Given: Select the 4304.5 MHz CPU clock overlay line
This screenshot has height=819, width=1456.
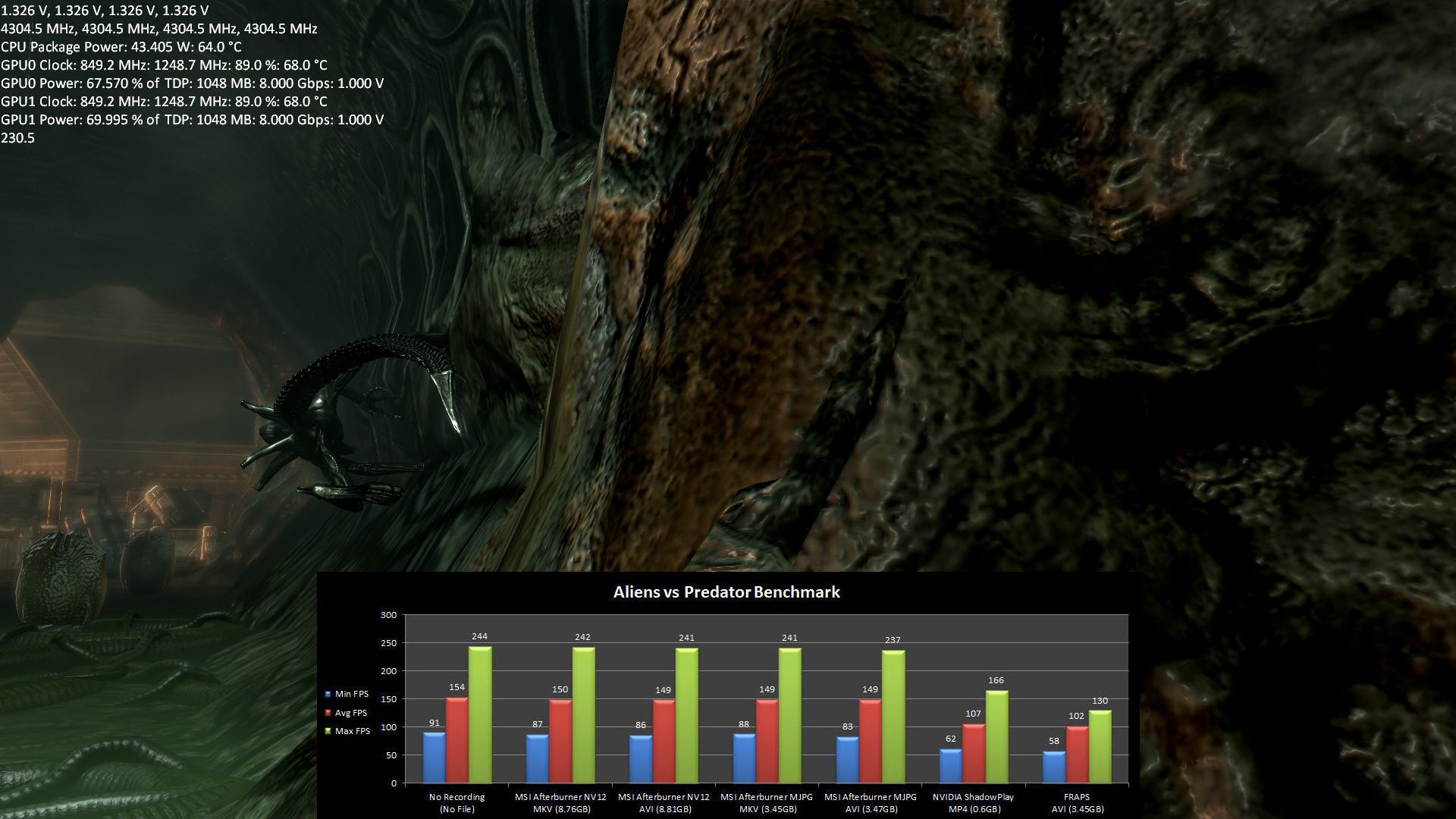Looking at the screenshot, I should [x=159, y=29].
